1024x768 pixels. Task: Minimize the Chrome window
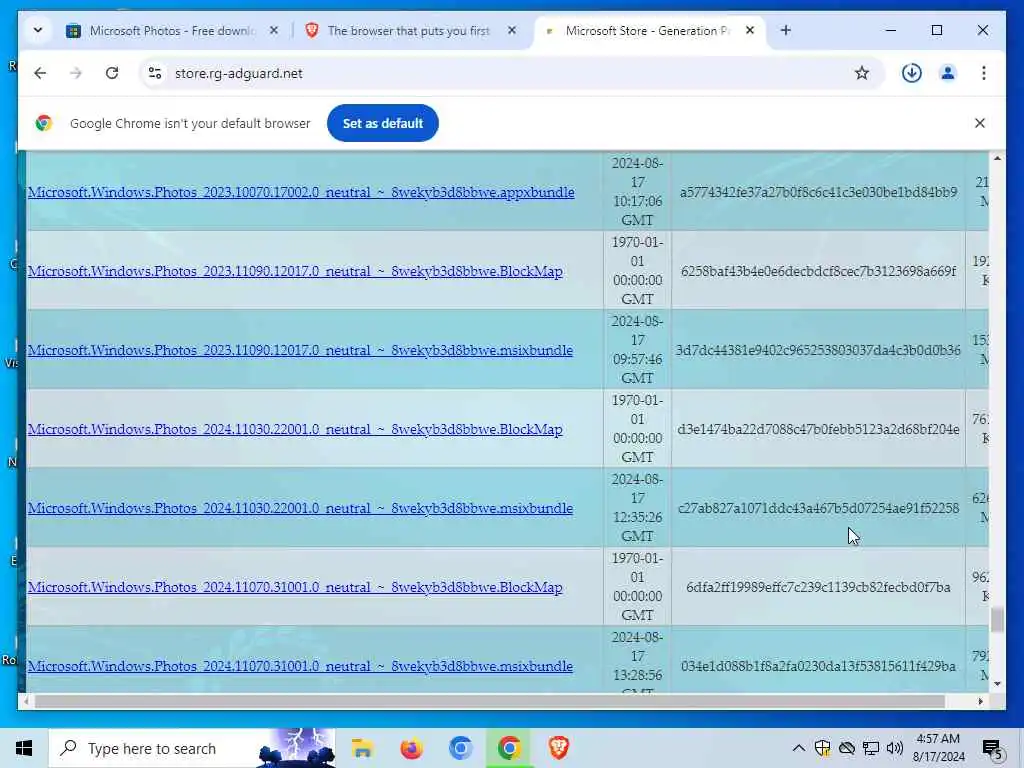pyautogui.click(x=891, y=30)
